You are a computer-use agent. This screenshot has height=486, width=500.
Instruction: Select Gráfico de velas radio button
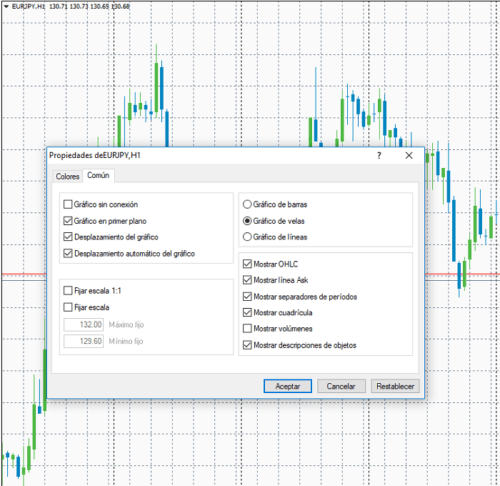[247, 221]
